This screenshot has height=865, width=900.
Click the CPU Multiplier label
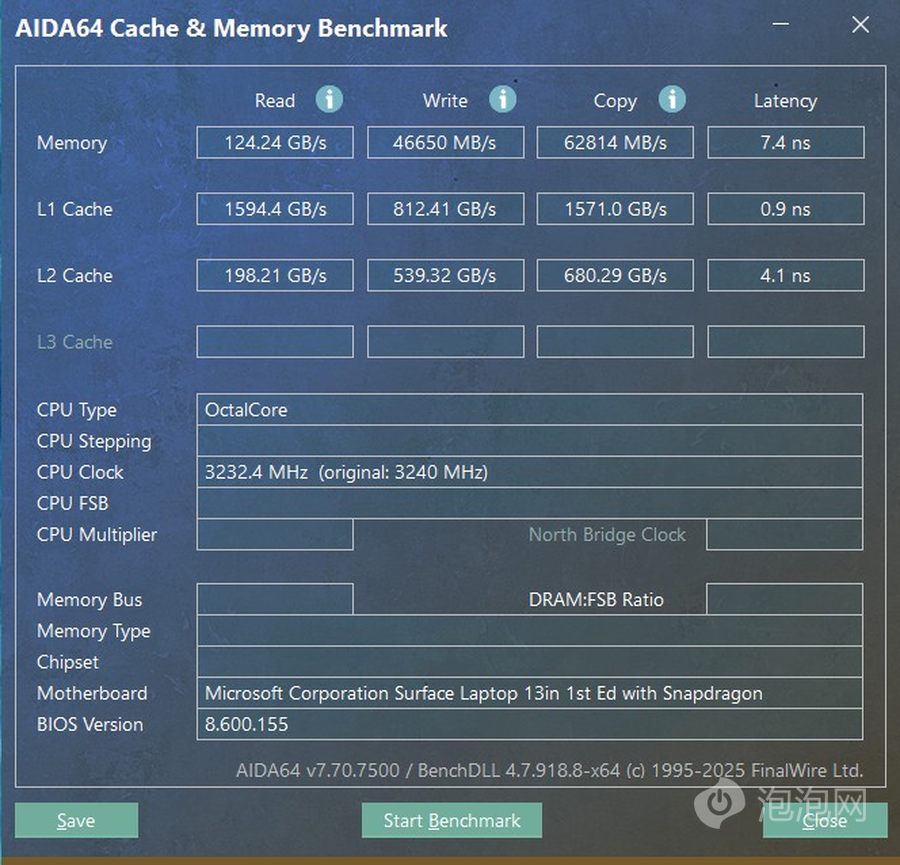(x=97, y=535)
